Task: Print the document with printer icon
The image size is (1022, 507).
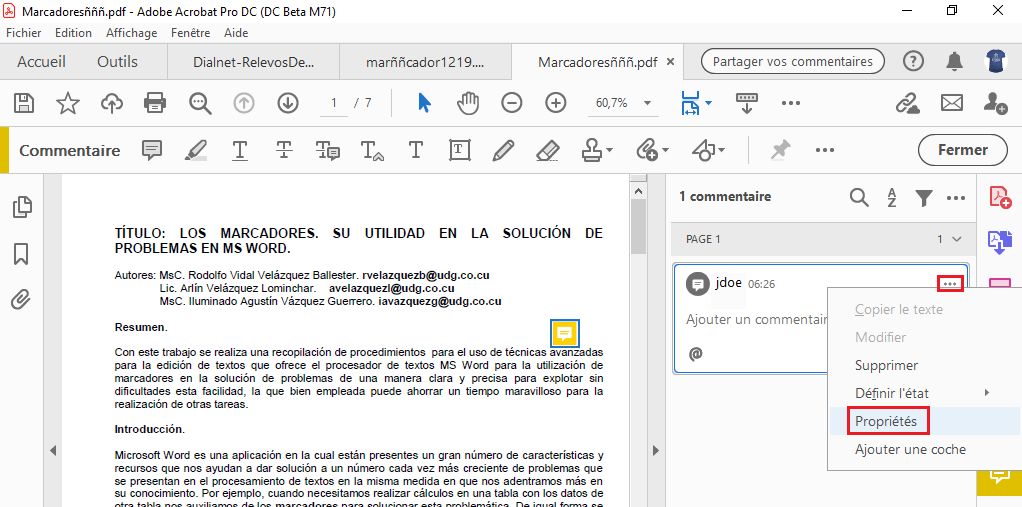Action: click(x=155, y=103)
